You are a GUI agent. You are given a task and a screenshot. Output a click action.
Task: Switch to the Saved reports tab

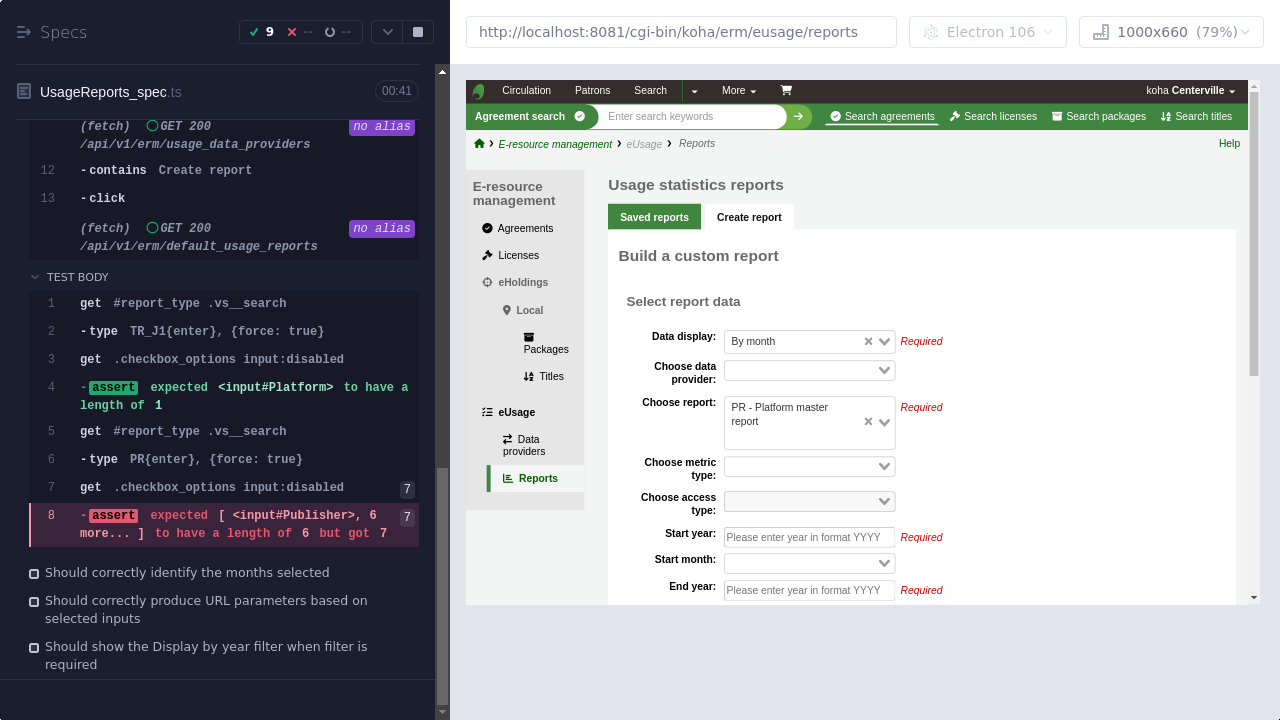coord(654,217)
